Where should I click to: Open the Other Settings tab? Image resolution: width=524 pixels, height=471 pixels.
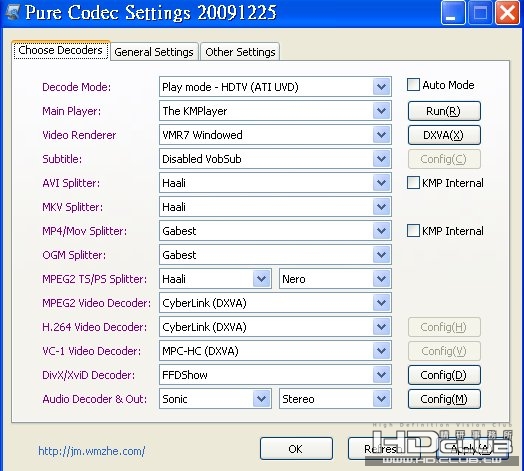point(240,52)
